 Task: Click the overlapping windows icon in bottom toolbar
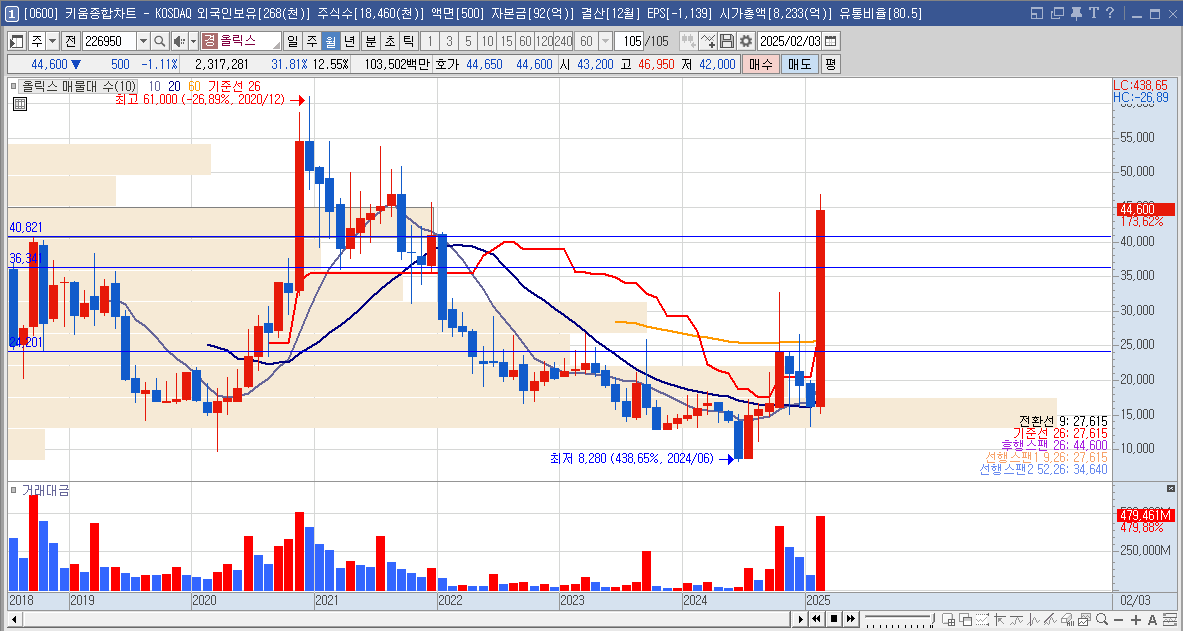(966, 620)
